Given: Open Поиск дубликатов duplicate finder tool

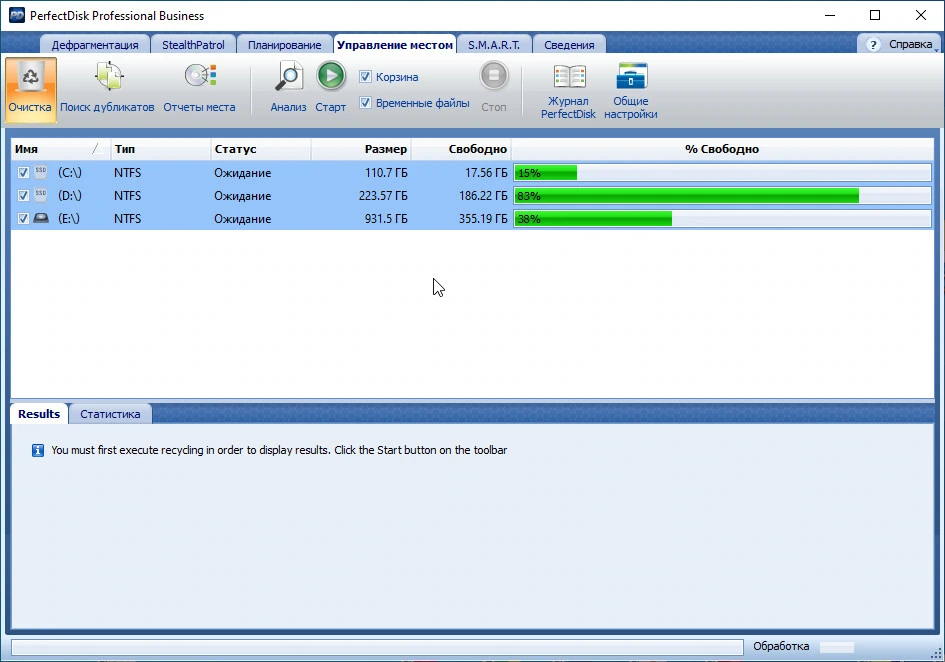Looking at the screenshot, I should (108, 77).
